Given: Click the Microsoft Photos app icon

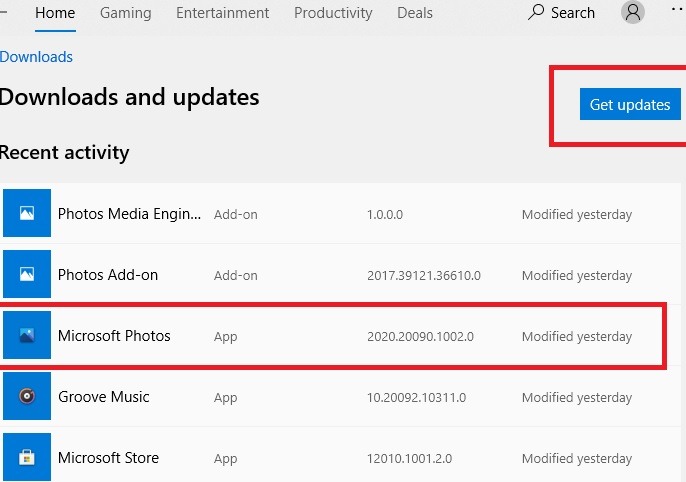Looking at the screenshot, I should [27, 335].
